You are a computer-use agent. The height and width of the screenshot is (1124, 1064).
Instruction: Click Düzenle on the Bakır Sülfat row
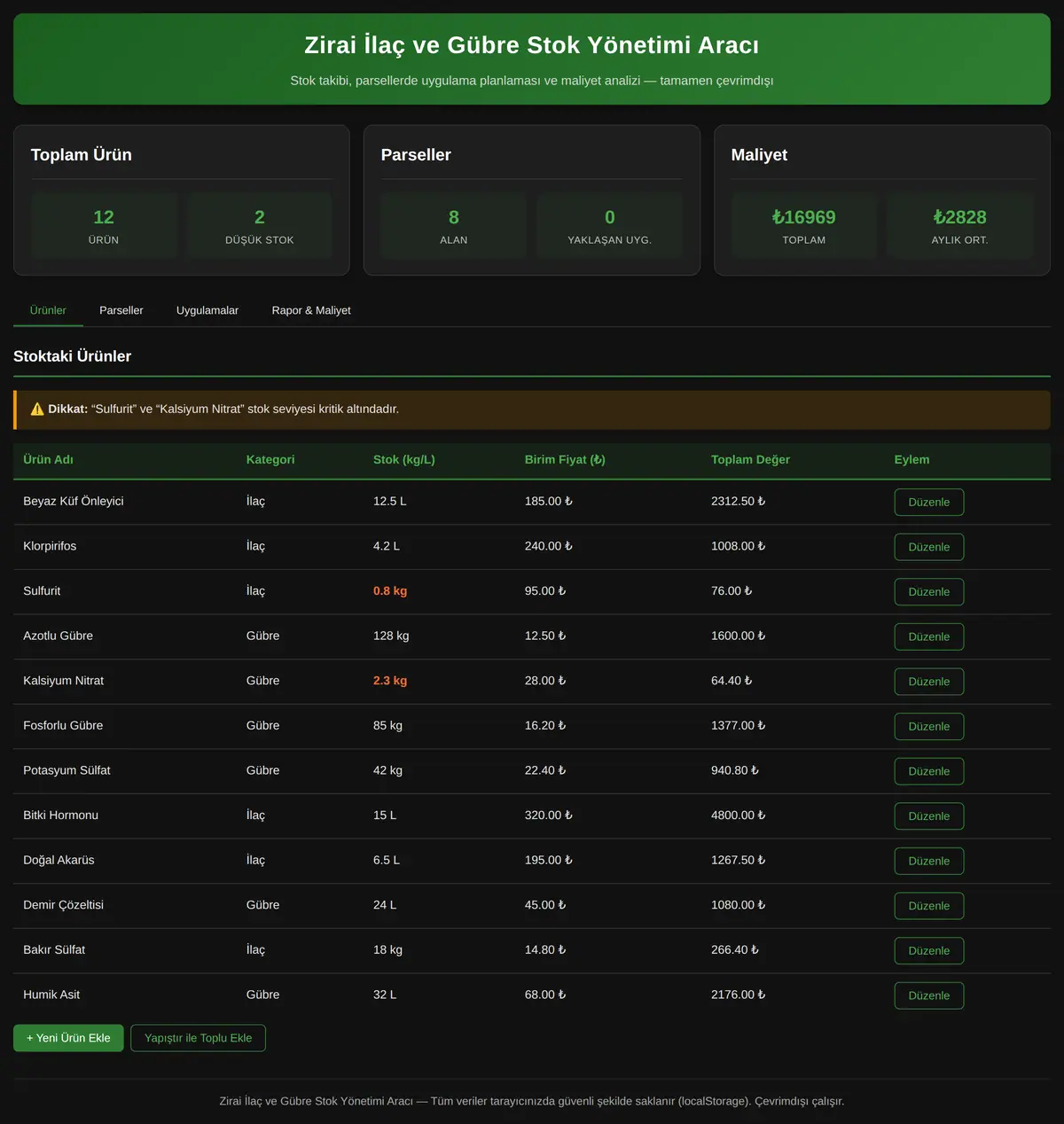pos(928,951)
